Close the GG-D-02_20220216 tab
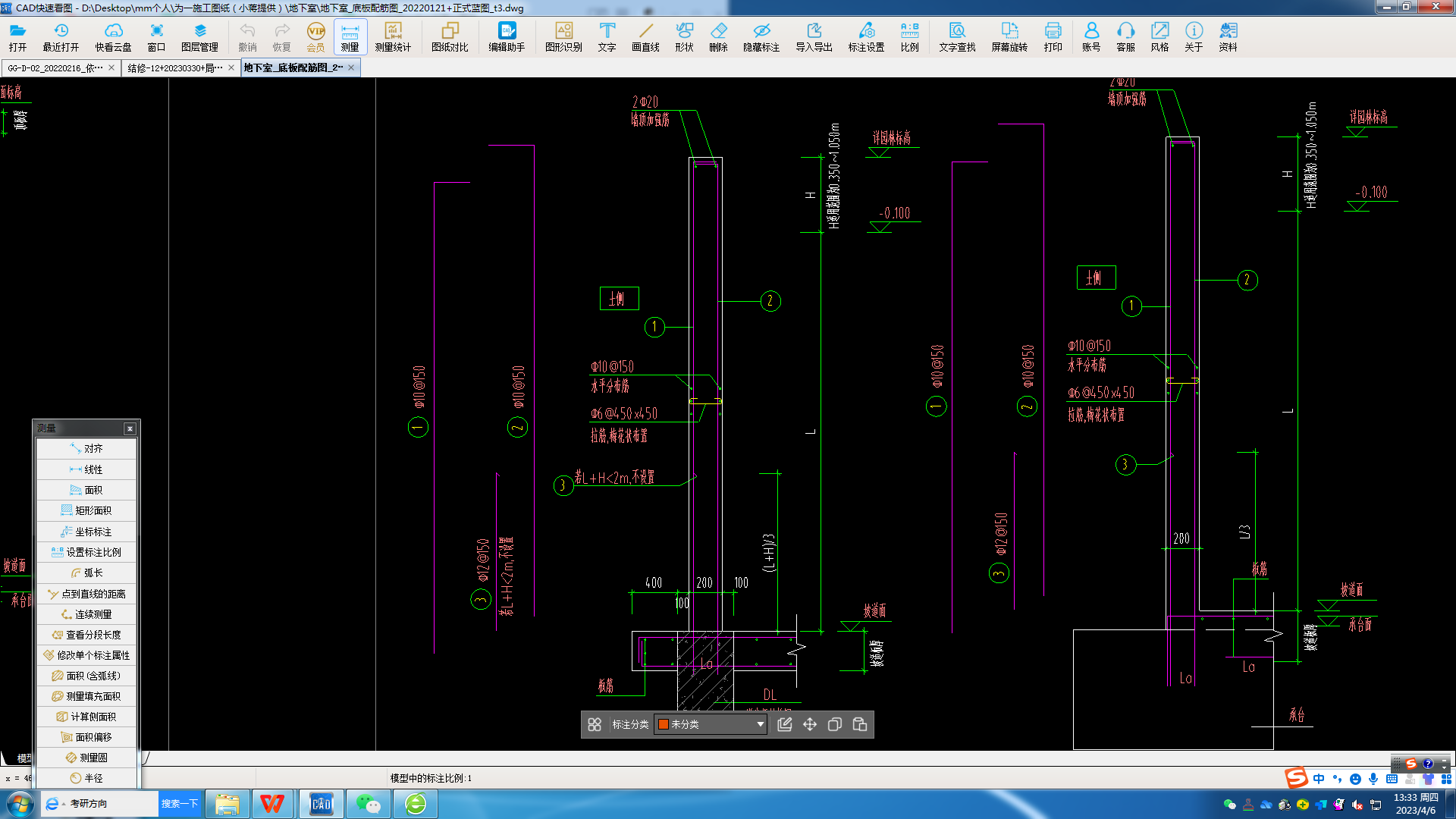Image resolution: width=1456 pixels, height=819 pixels. tap(111, 67)
